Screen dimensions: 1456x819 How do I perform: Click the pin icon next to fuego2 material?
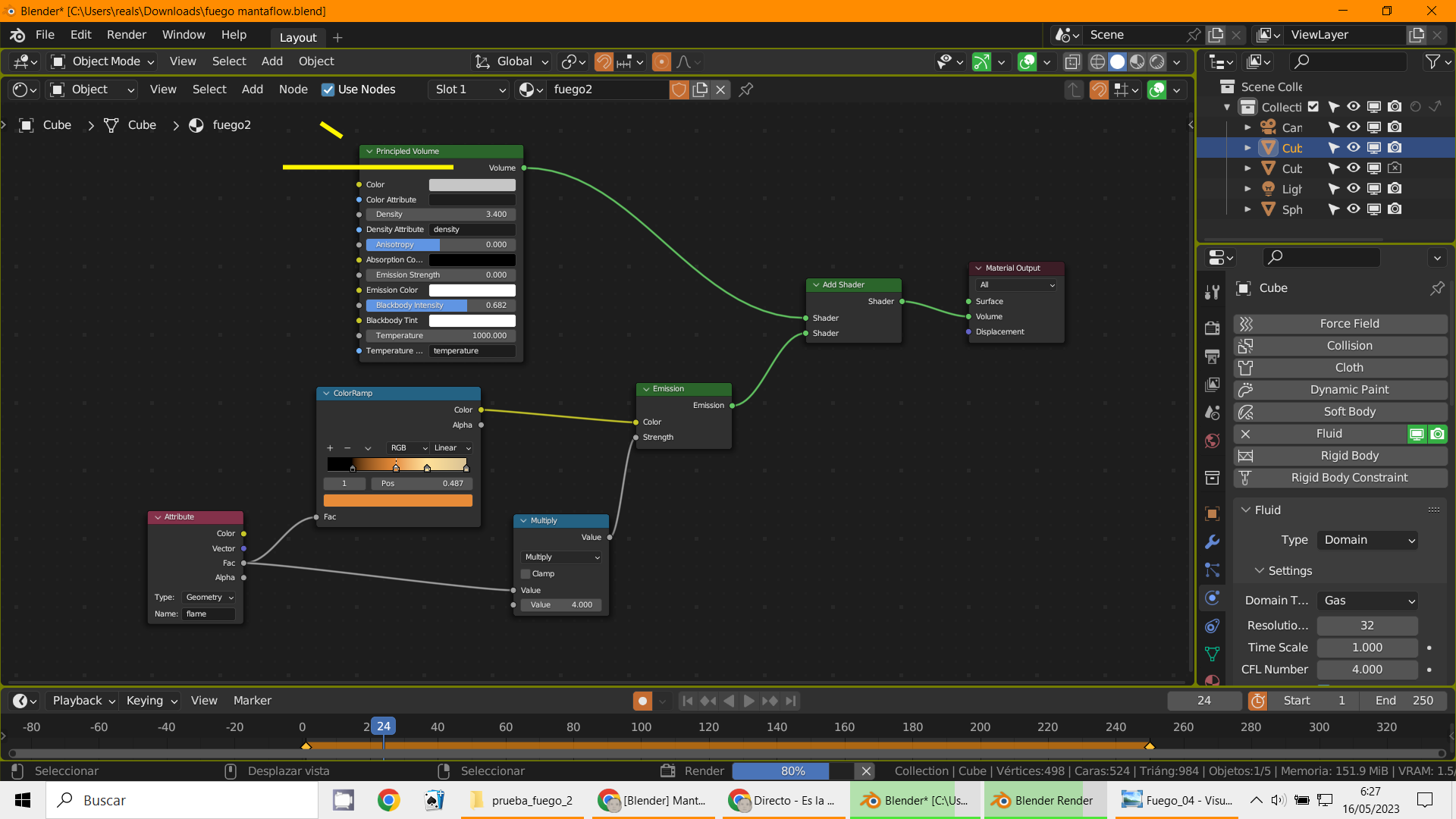point(746,89)
